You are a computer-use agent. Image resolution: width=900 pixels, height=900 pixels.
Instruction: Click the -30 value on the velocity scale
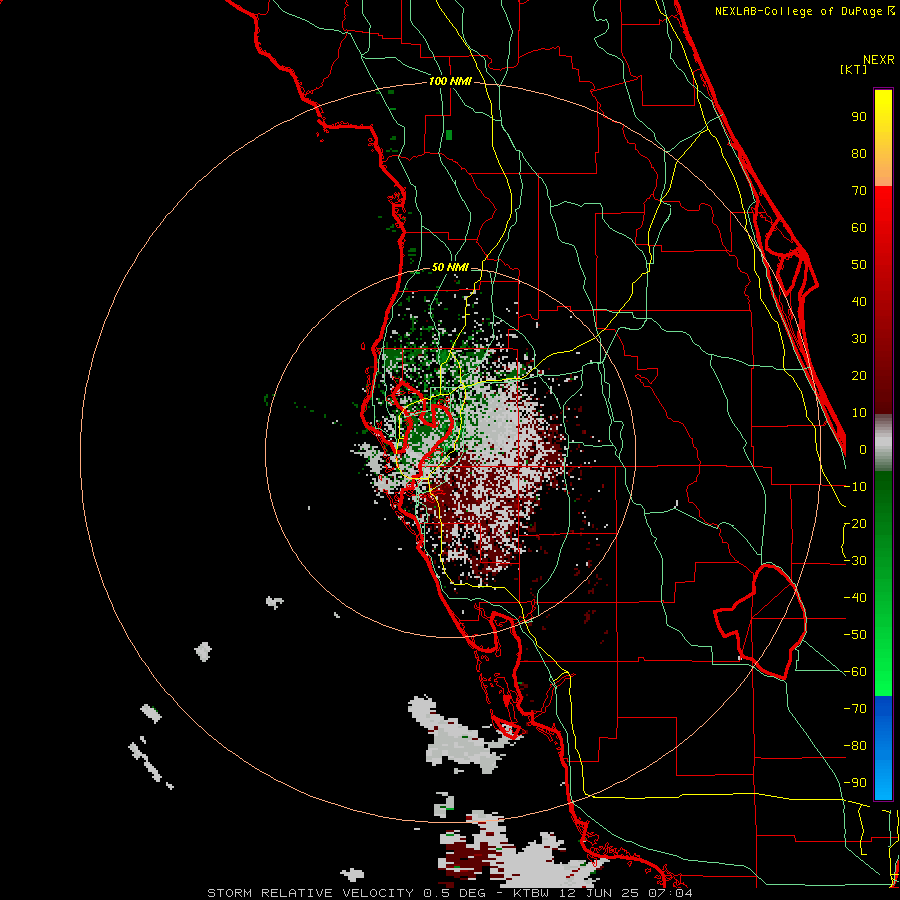(x=855, y=561)
